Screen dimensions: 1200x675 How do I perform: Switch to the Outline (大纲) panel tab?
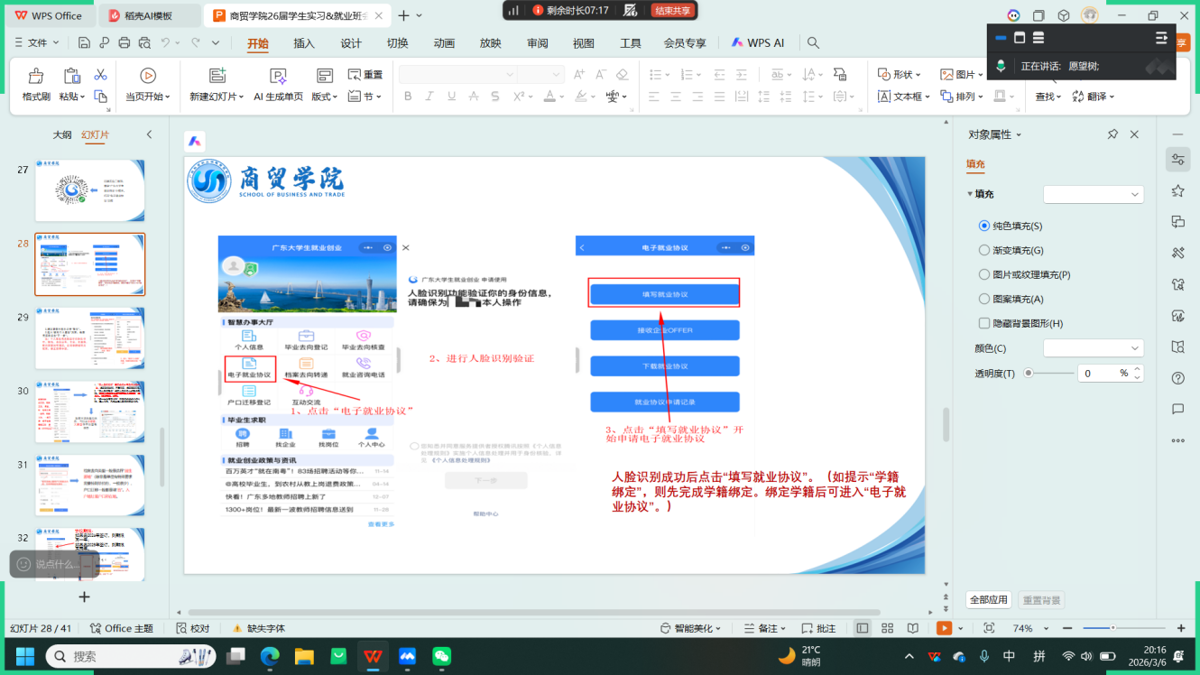[x=62, y=134]
